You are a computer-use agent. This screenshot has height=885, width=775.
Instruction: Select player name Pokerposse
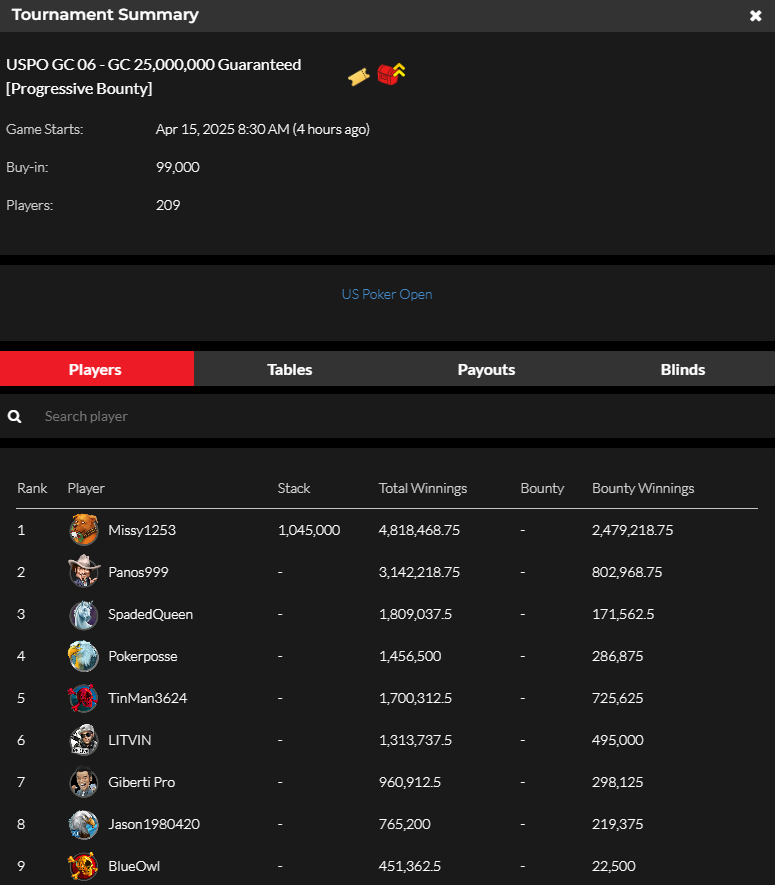click(x=143, y=656)
